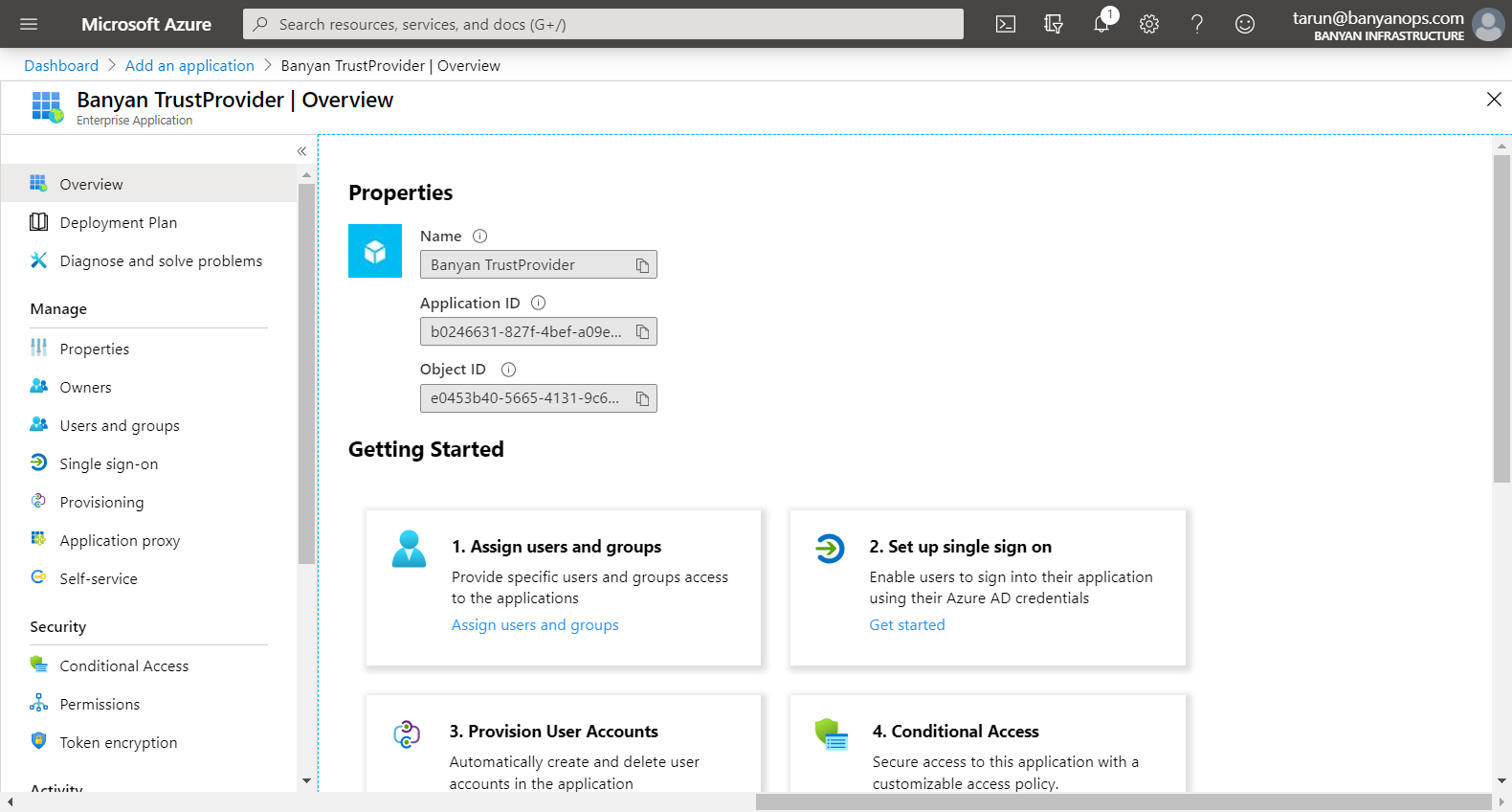The width and height of the screenshot is (1512, 812).
Task: Copy the Application ID value
Action: (x=643, y=332)
